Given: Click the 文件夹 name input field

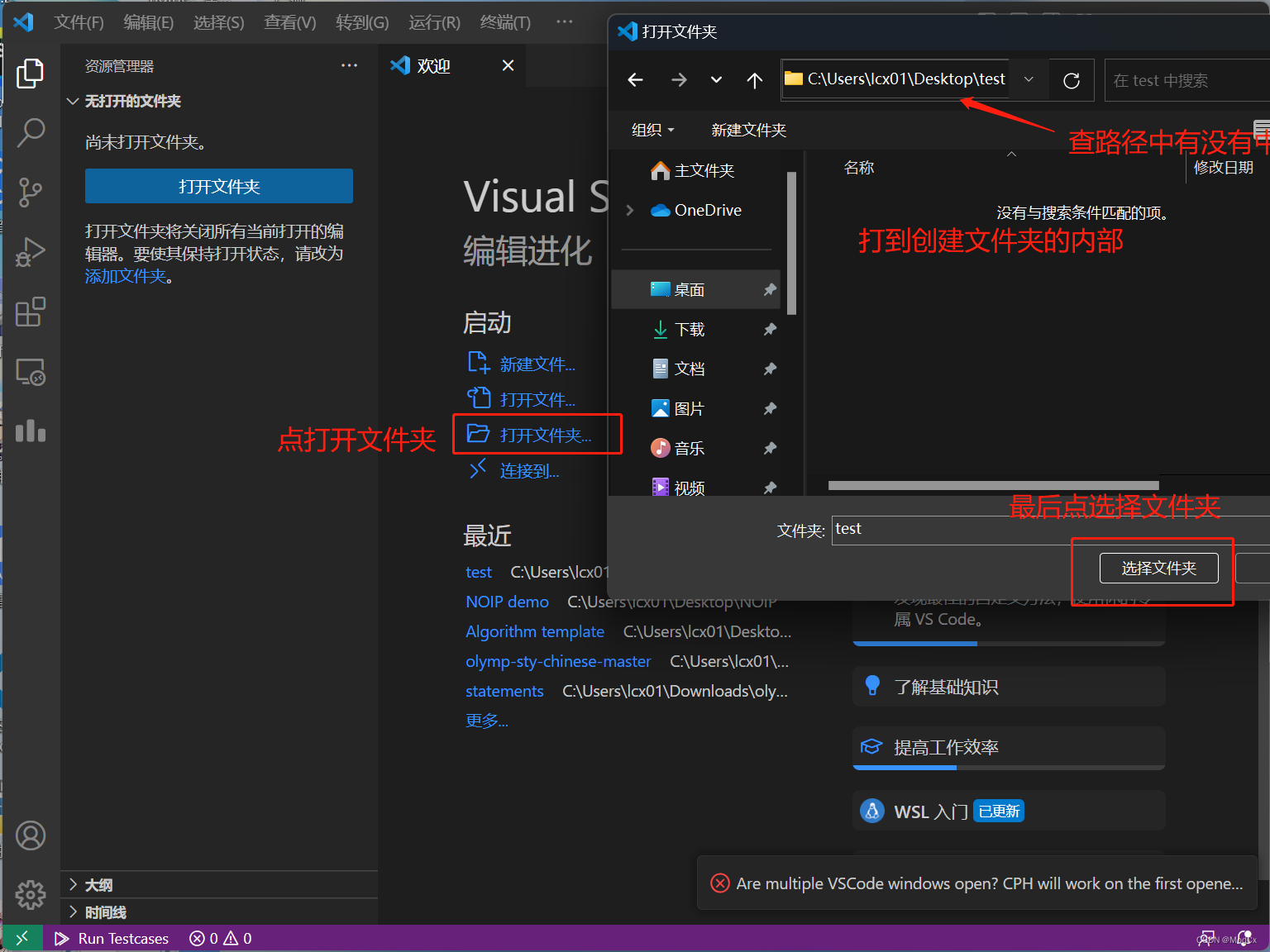Looking at the screenshot, I should (1050, 530).
